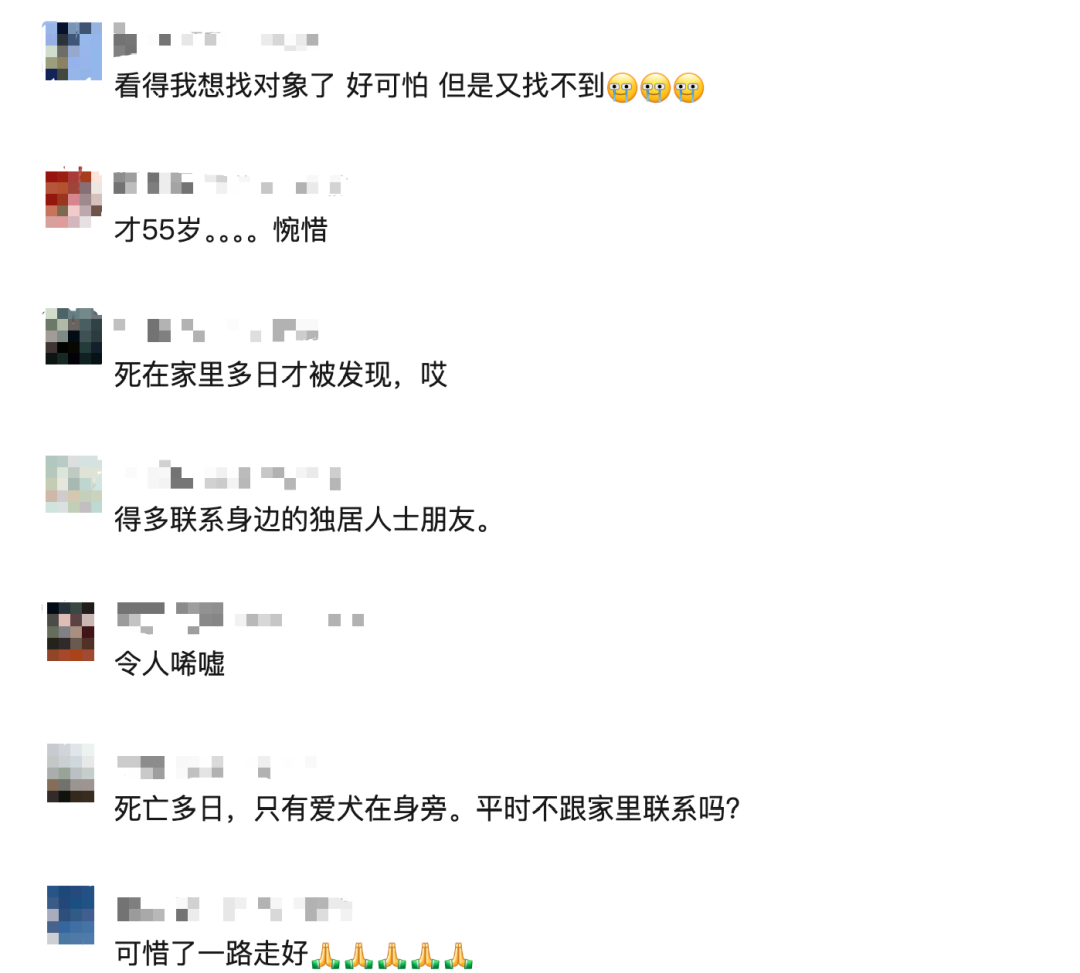Select comment '得多联系身边的独居人士朋友。'
1080x973 pixels.
(302, 519)
